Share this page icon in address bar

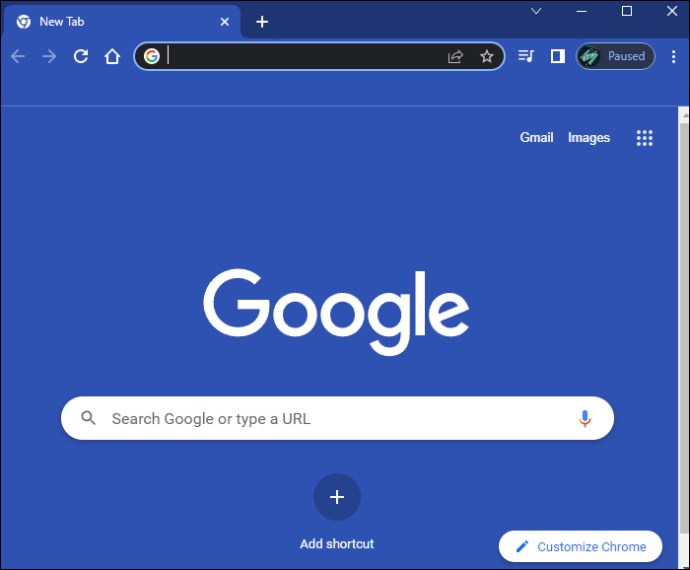tap(455, 56)
